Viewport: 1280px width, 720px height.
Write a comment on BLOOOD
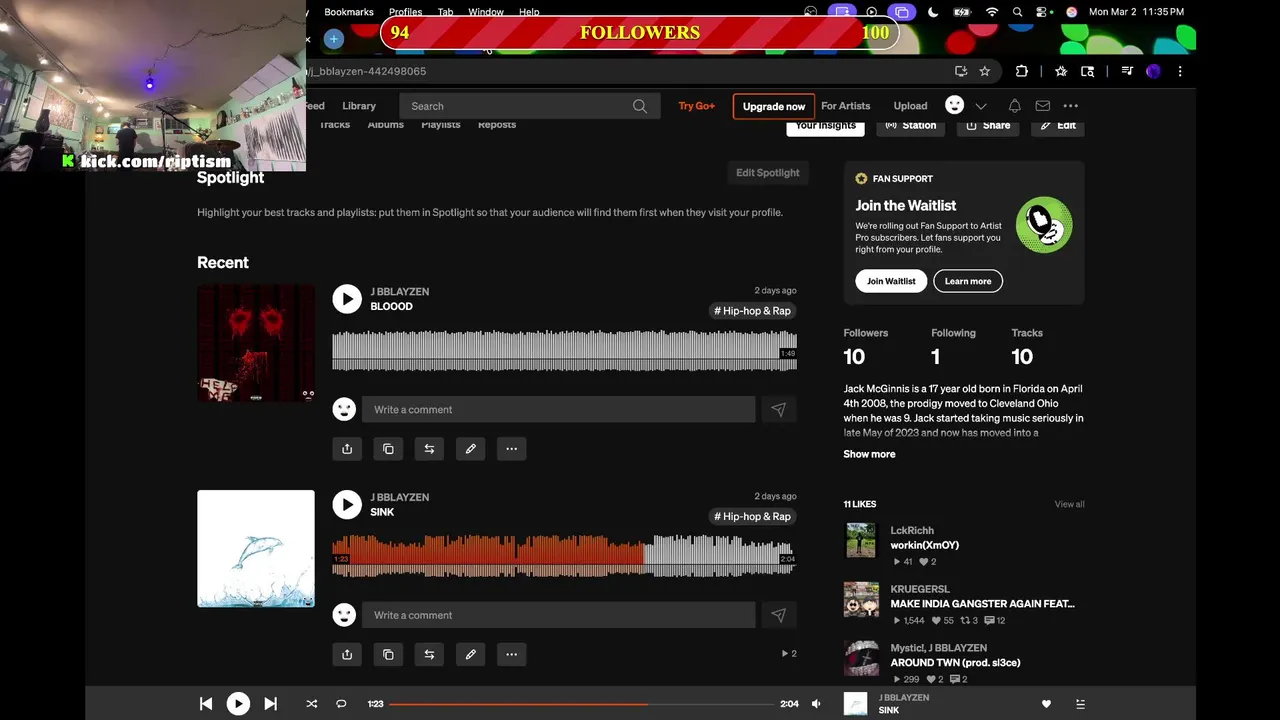(x=558, y=409)
